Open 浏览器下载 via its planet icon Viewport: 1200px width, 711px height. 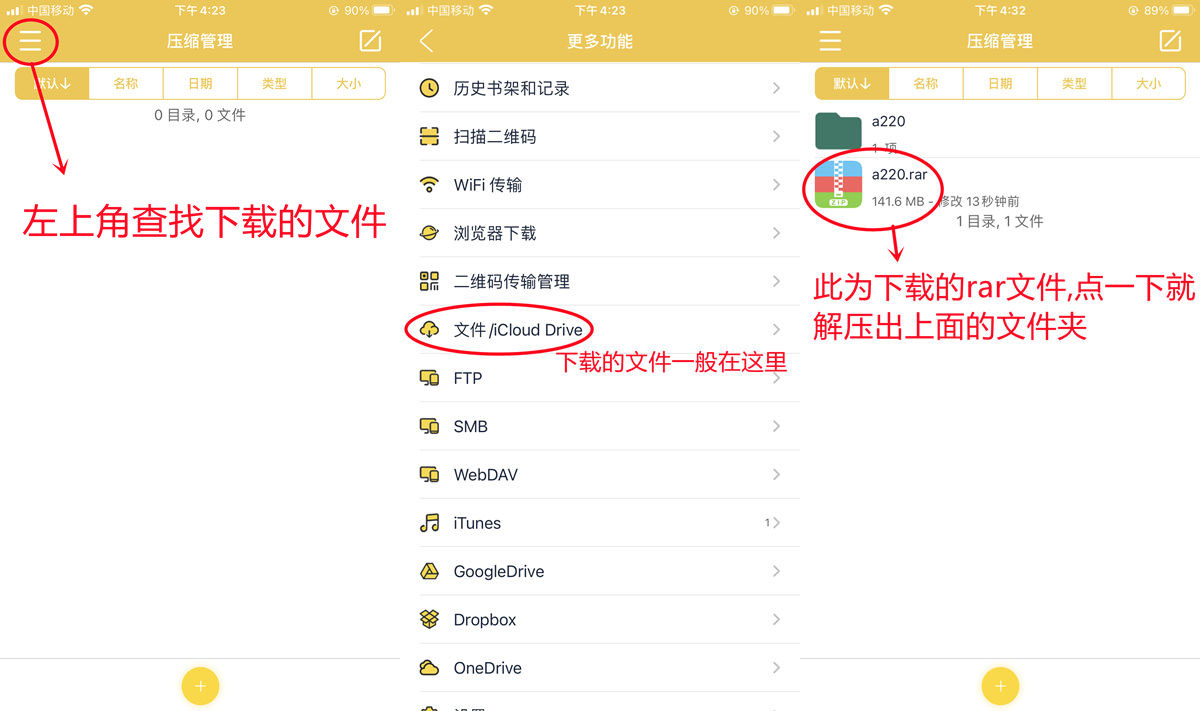point(429,233)
